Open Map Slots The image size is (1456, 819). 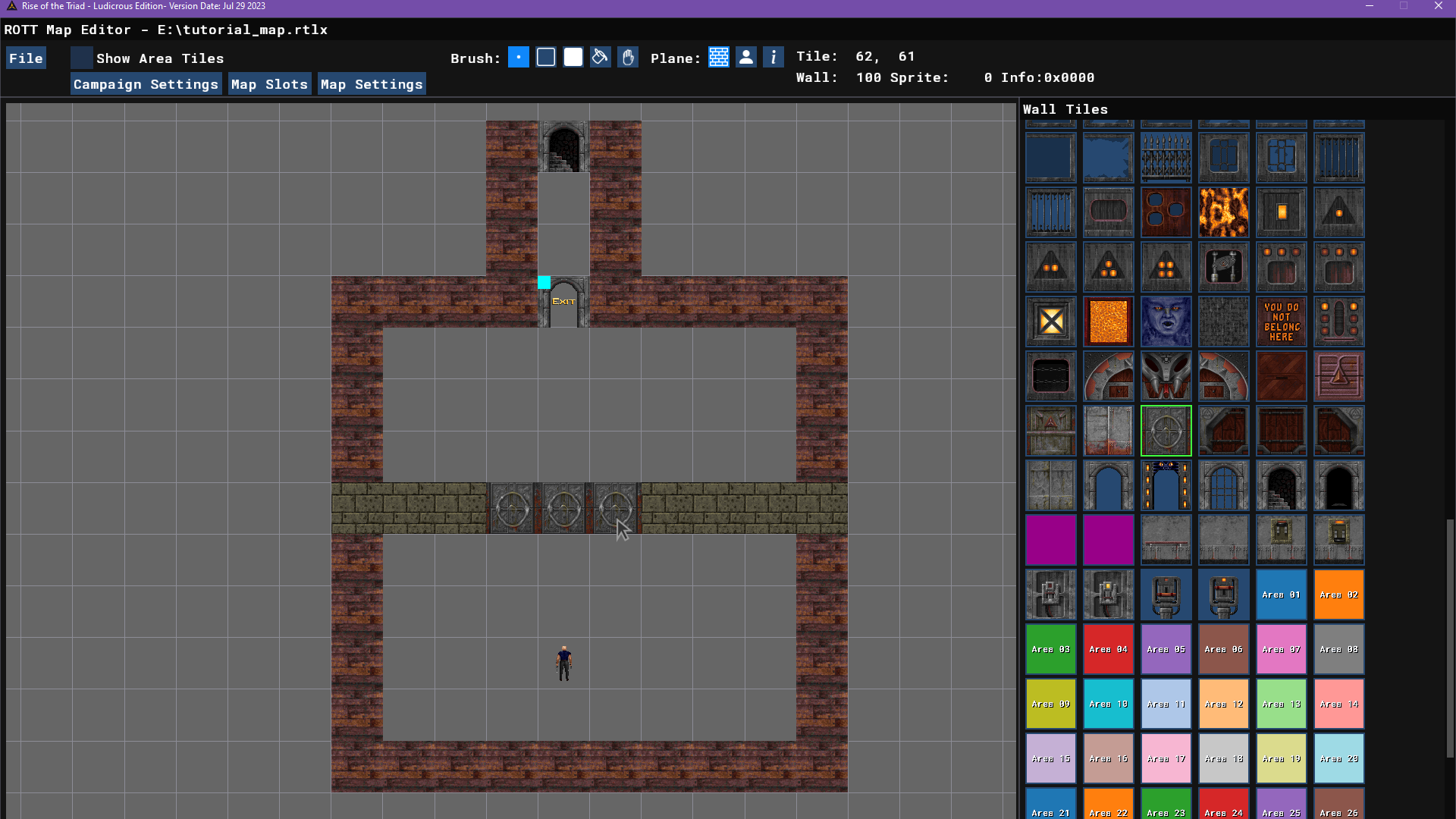tap(269, 84)
